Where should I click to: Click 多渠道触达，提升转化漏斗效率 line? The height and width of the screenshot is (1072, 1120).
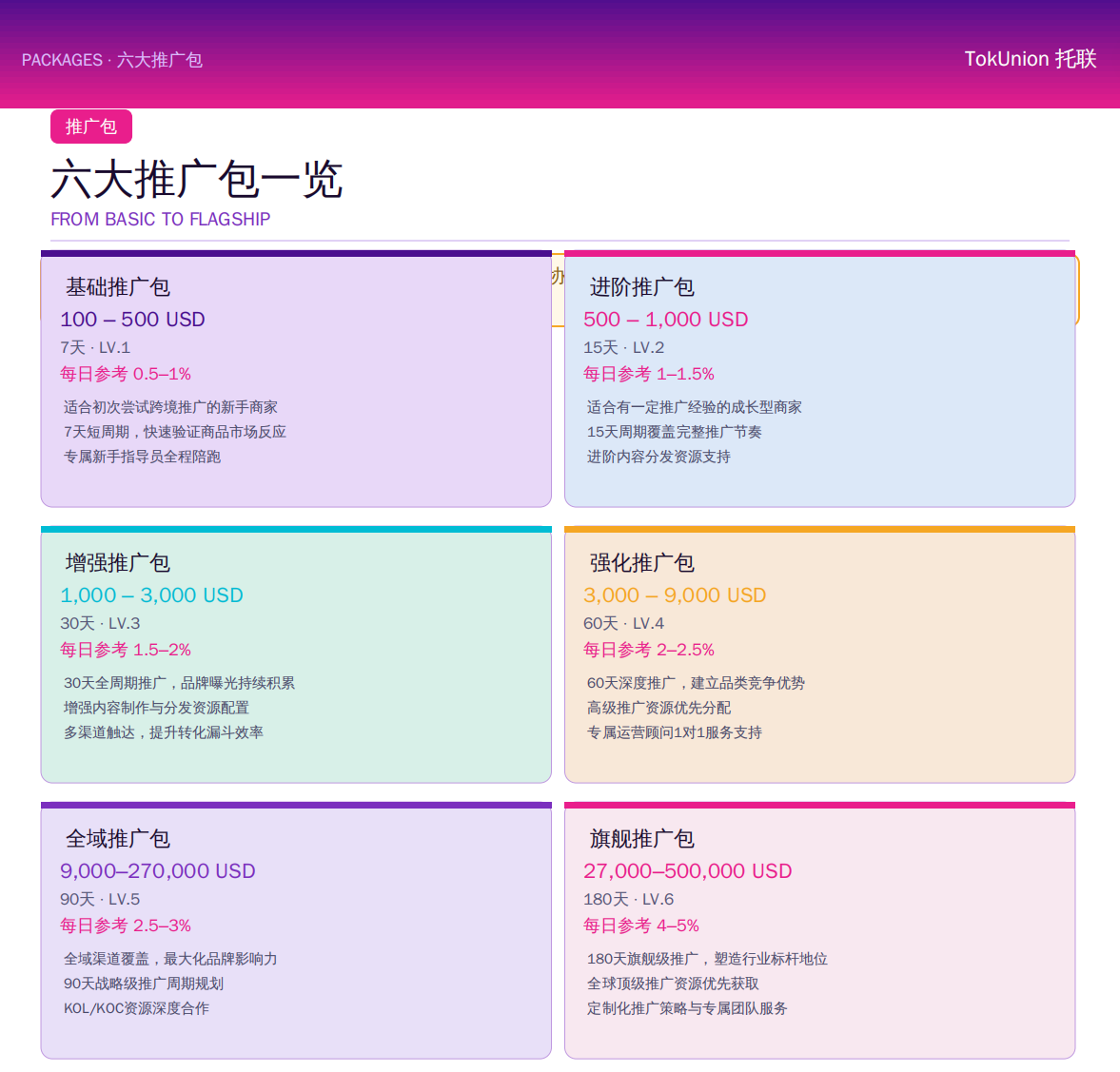[x=164, y=732]
